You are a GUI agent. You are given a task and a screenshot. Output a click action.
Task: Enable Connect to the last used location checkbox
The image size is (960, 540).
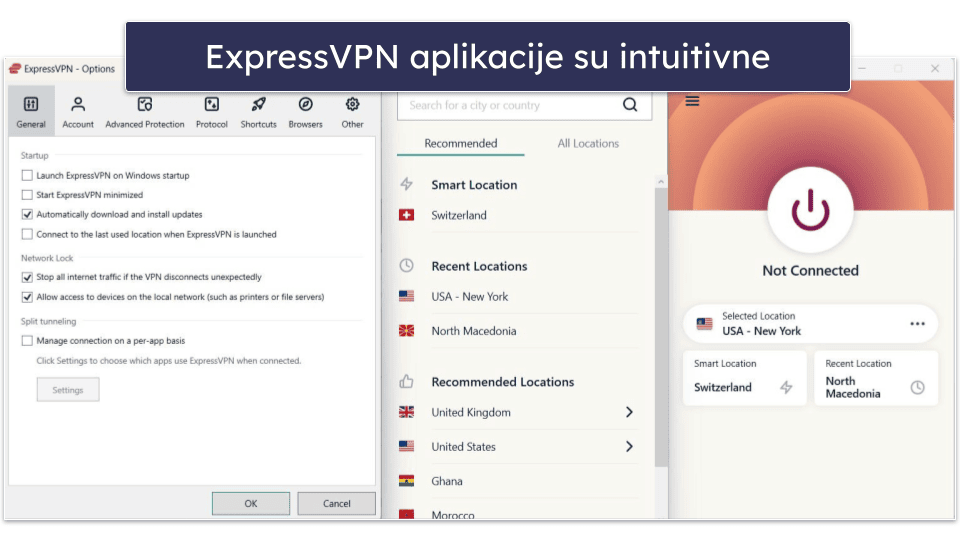[x=27, y=234]
